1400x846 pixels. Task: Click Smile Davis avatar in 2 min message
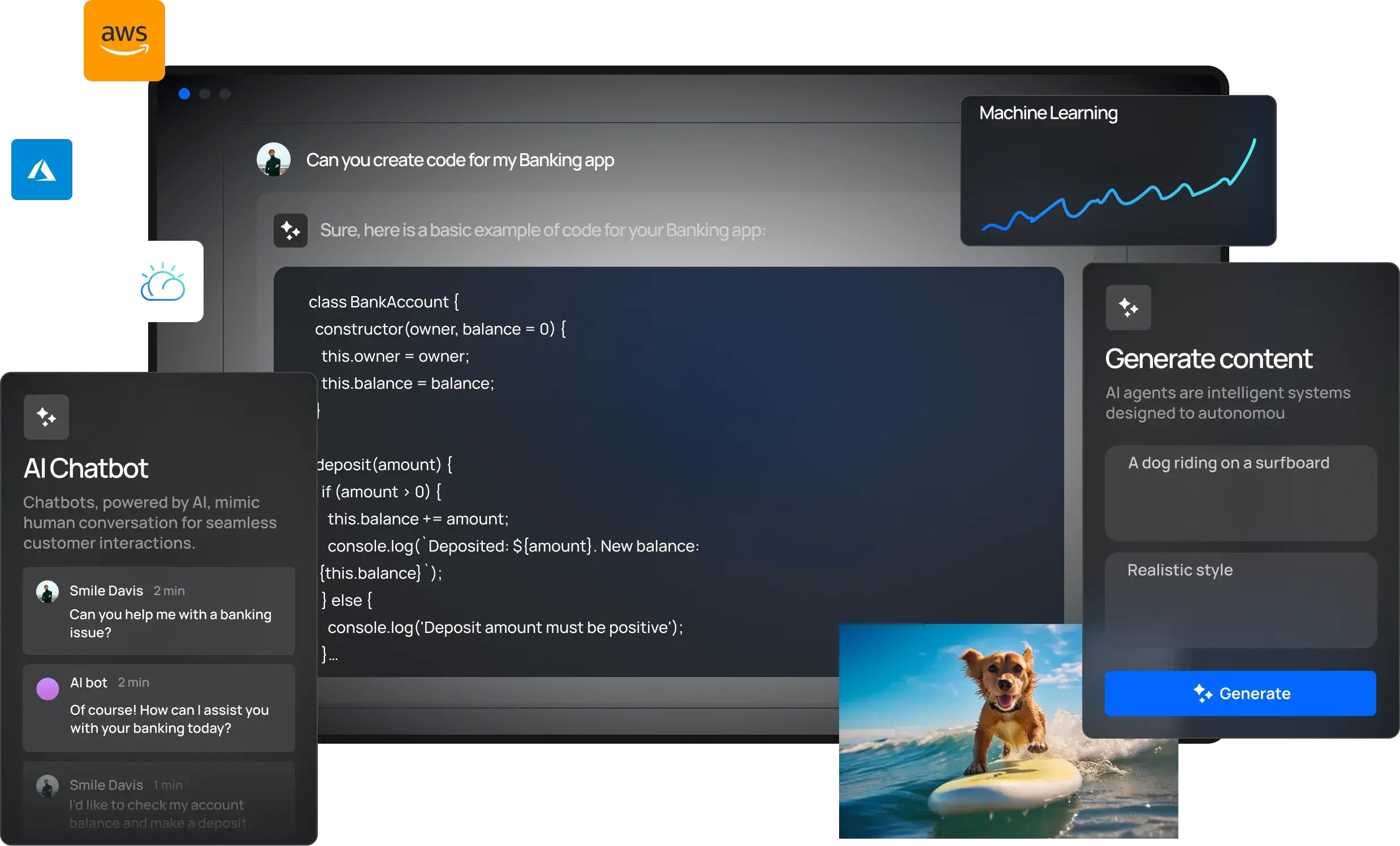(x=47, y=592)
